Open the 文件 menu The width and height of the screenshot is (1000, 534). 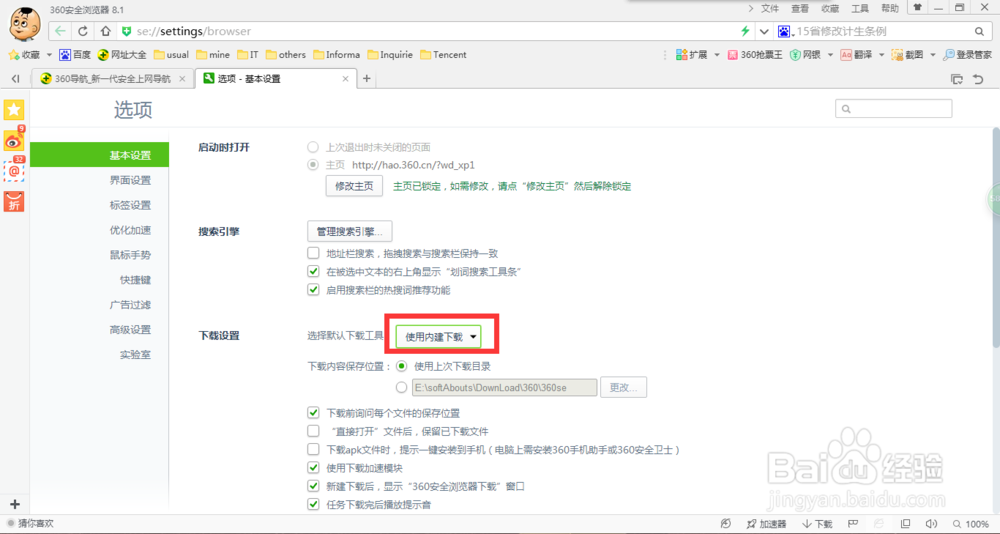point(770,8)
